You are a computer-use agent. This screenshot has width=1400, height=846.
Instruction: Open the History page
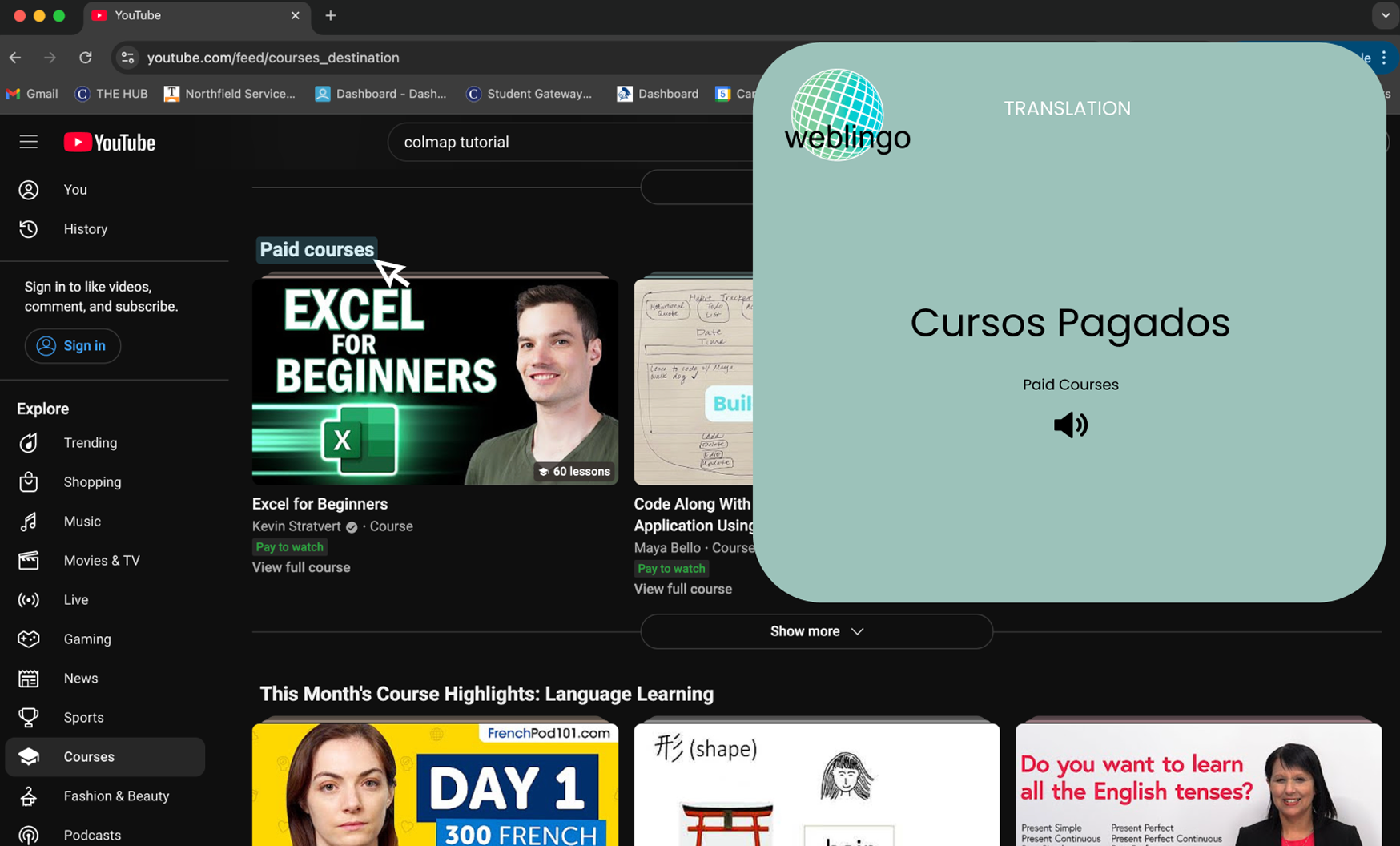click(x=85, y=228)
